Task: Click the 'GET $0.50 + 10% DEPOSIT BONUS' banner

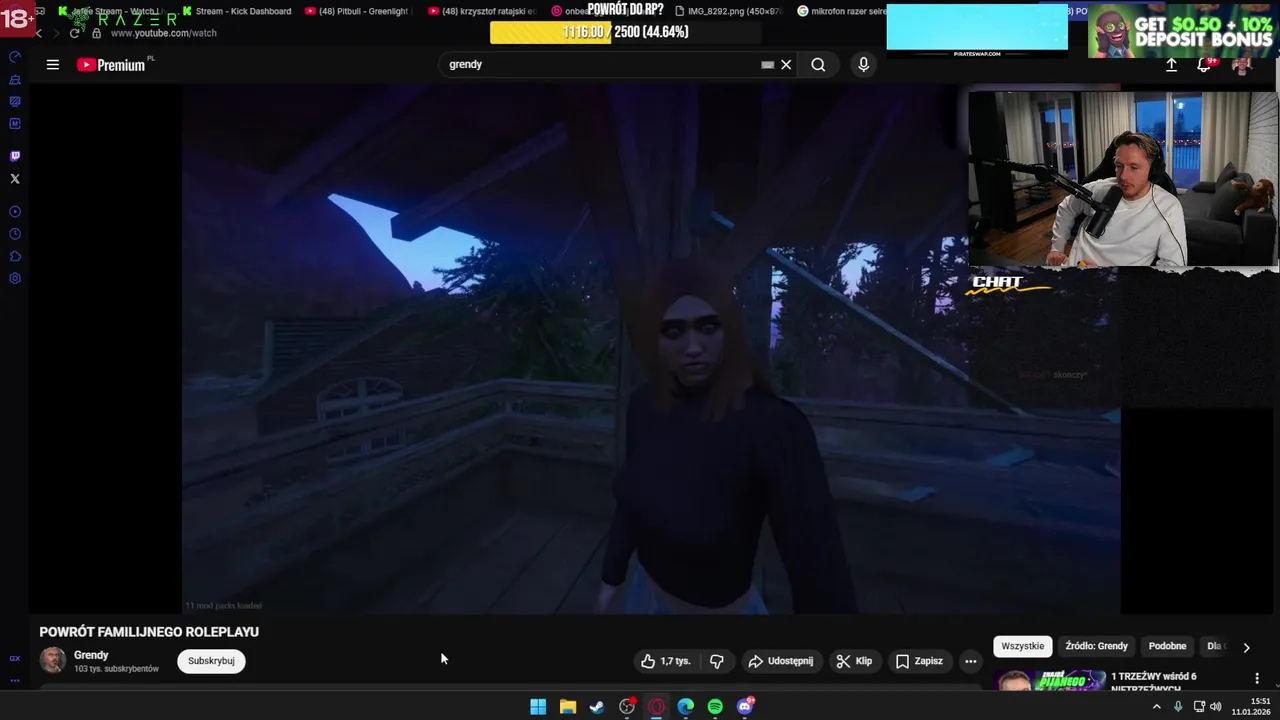Action: (x=1183, y=31)
